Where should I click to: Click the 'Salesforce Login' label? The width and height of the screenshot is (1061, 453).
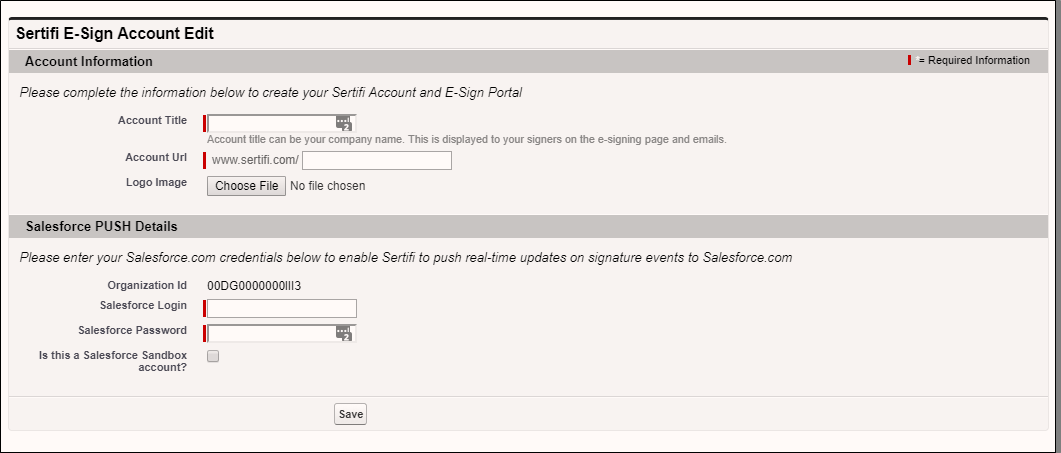[x=143, y=305]
